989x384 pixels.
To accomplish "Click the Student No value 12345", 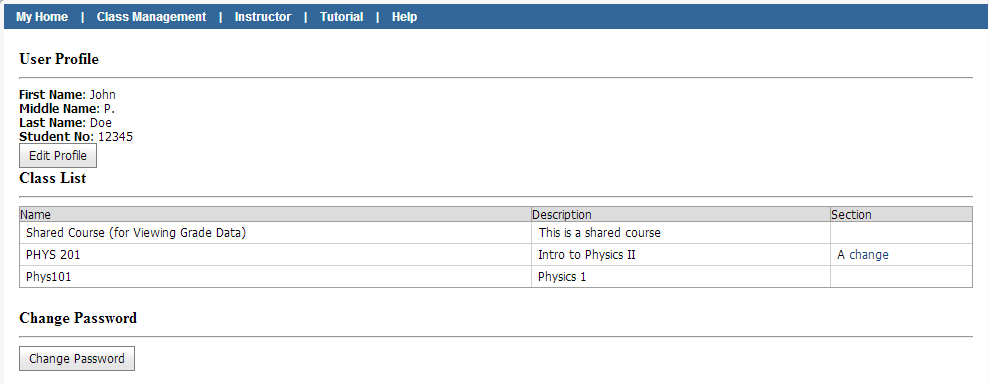I will (115, 137).
